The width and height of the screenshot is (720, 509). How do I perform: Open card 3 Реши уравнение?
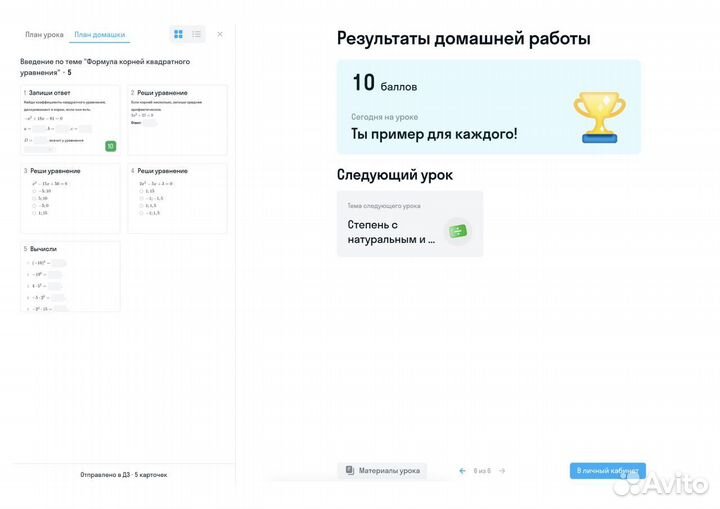pyautogui.click(x=70, y=198)
